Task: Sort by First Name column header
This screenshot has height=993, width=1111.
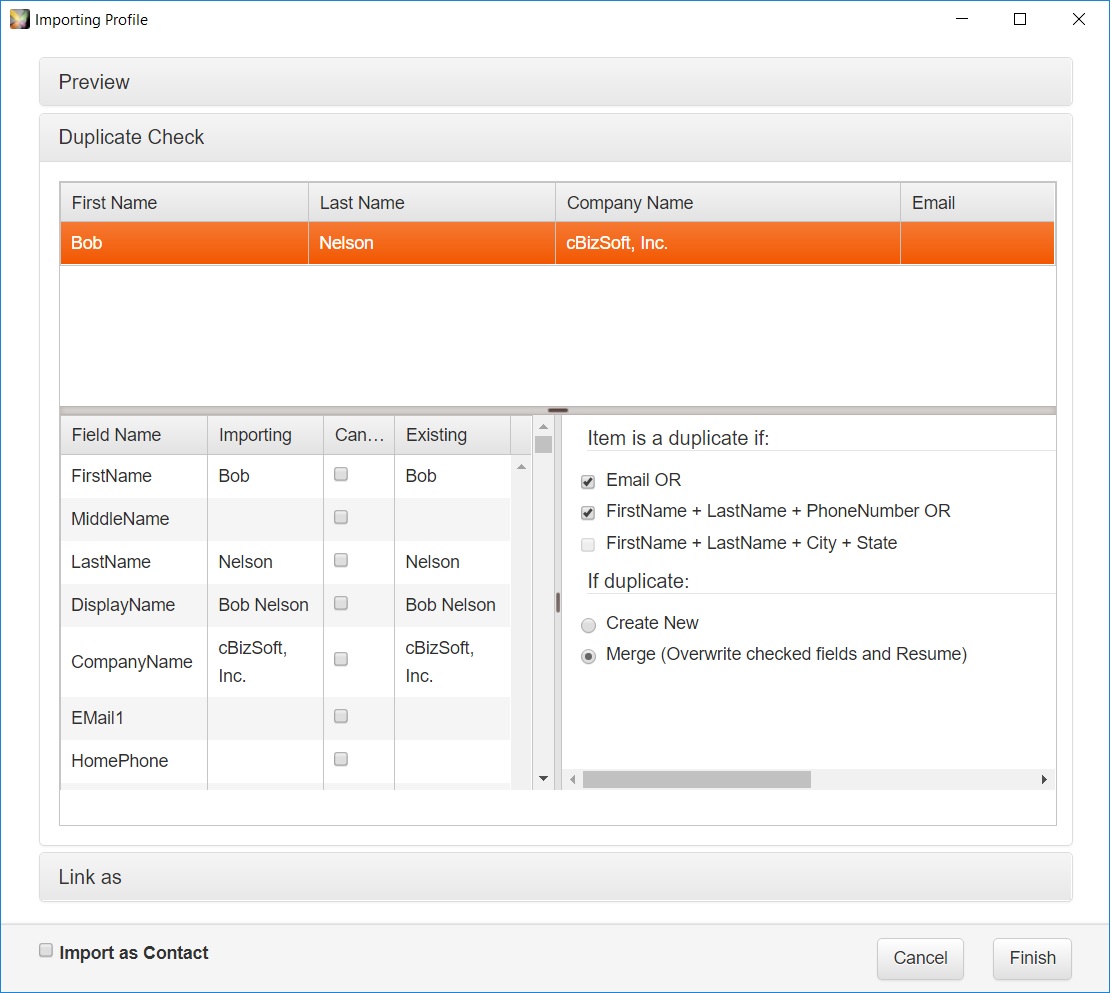Action: coord(184,203)
